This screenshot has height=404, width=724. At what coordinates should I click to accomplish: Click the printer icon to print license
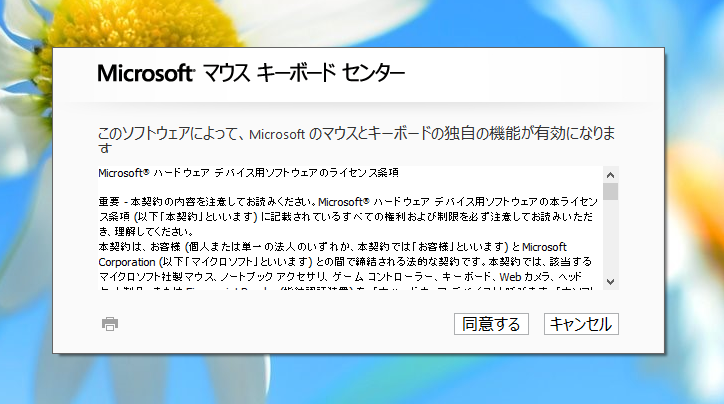click(110, 324)
